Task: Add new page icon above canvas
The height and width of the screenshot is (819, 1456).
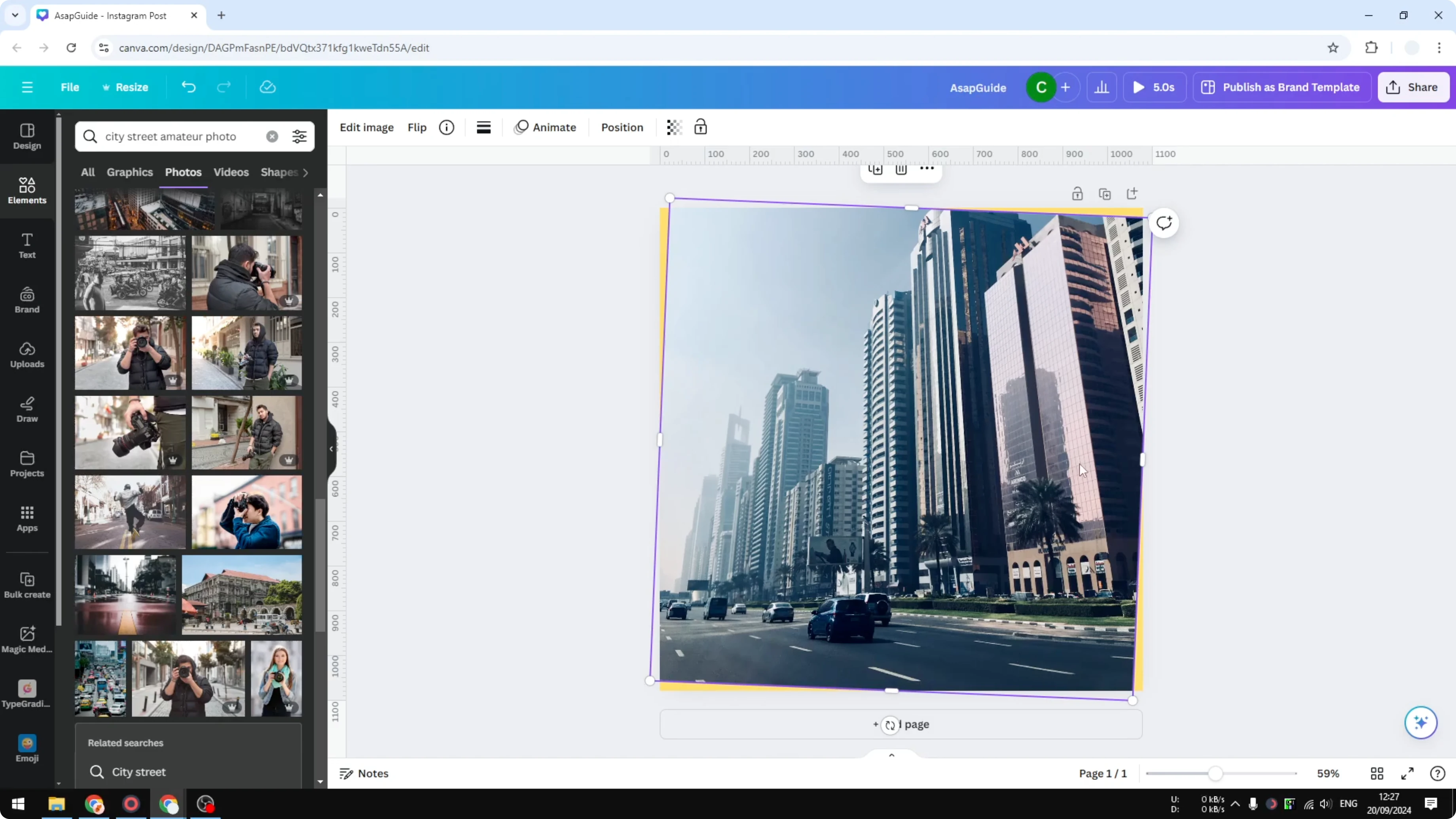Action: 1132,194
